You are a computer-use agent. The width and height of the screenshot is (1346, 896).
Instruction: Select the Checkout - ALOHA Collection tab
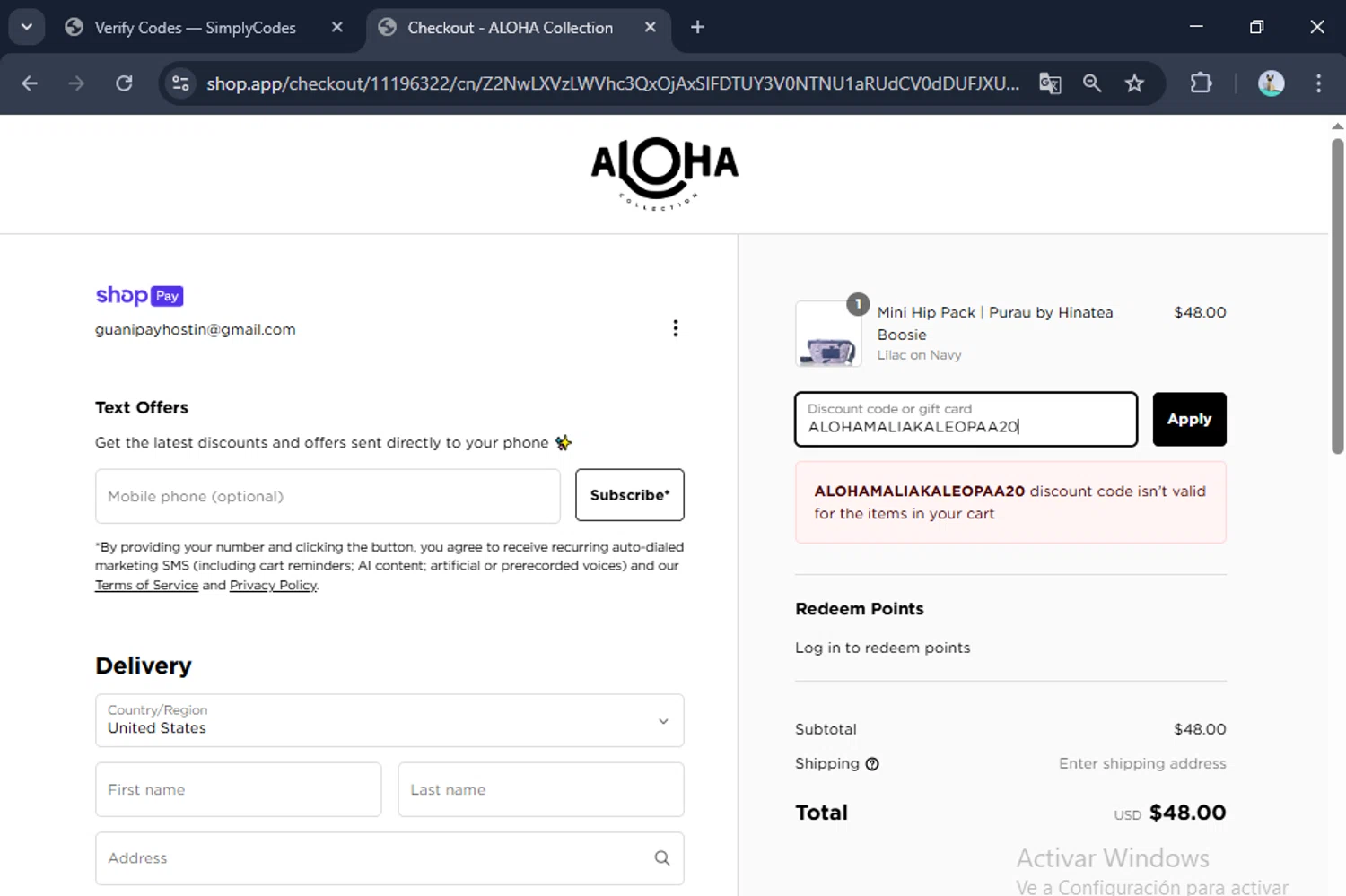click(510, 28)
